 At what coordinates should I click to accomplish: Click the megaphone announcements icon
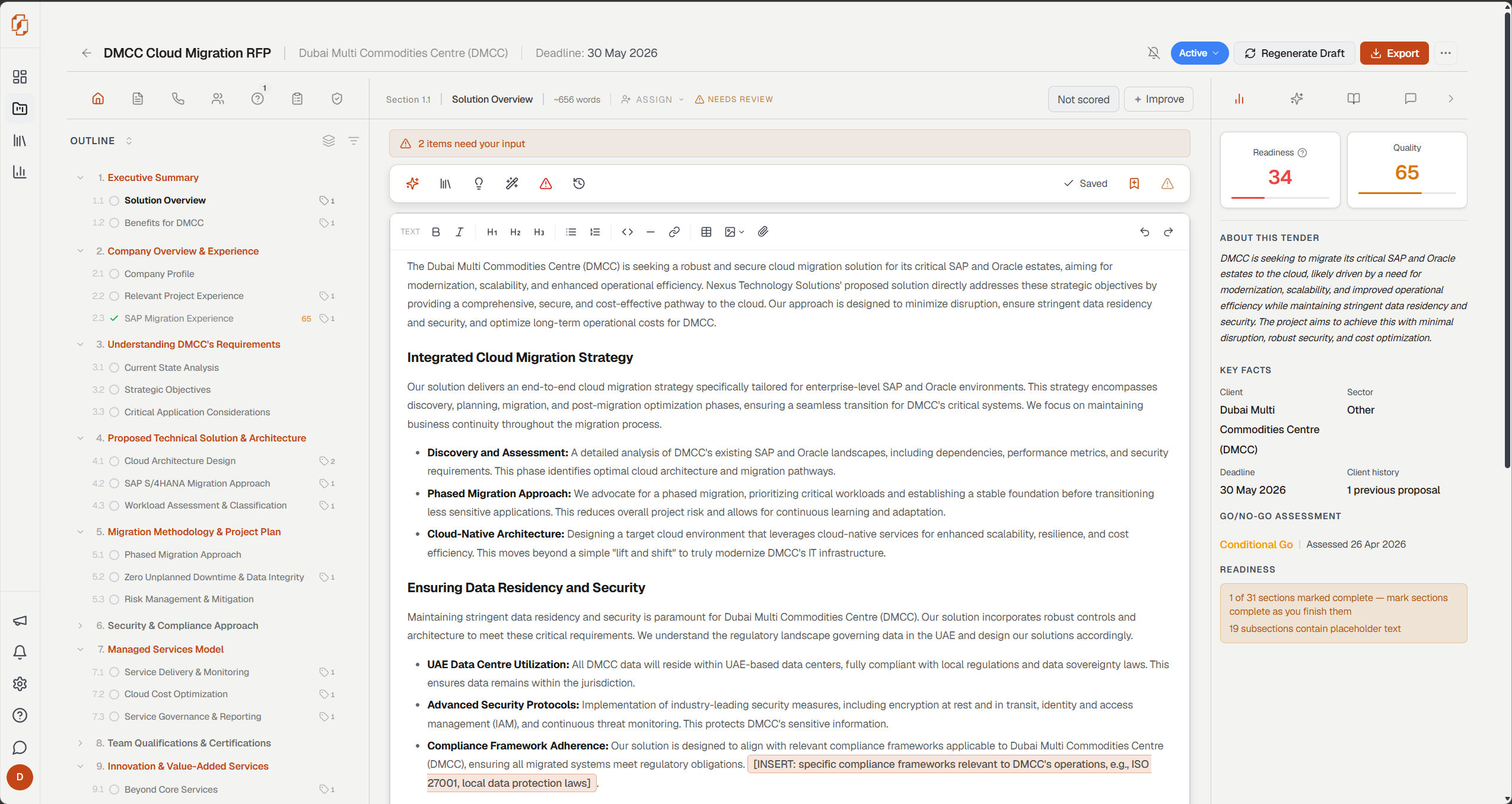(x=20, y=621)
